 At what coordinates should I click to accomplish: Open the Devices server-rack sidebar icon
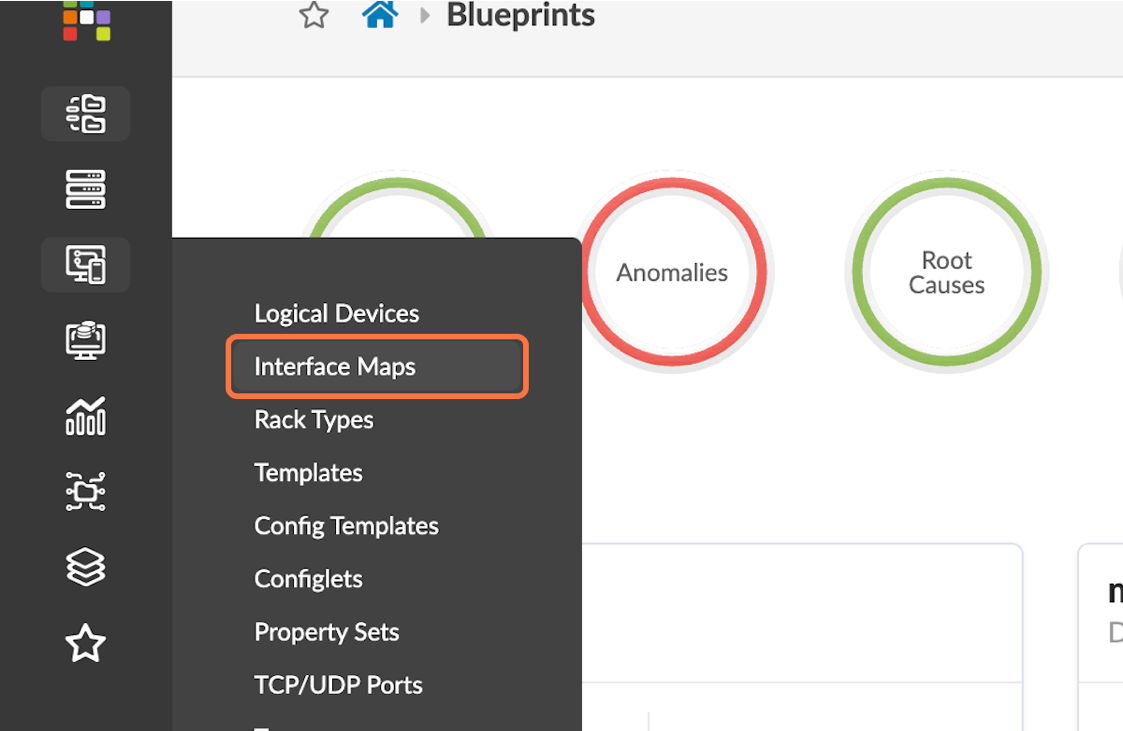tap(86, 189)
